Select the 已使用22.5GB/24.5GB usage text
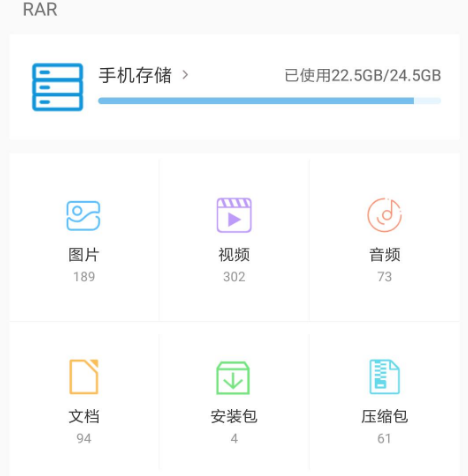This screenshot has width=468, height=476. point(363,75)
